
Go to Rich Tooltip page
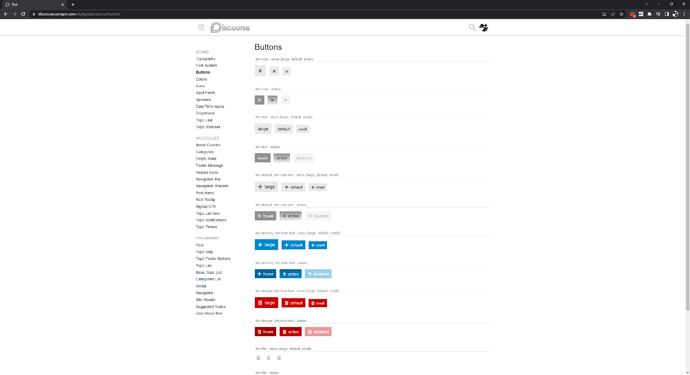click(206, 199)
